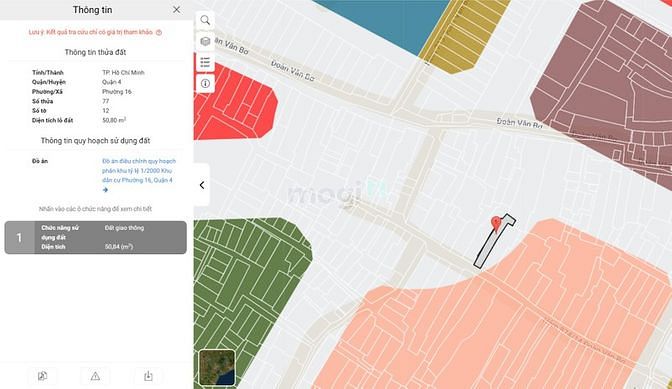This screenshot has height=389, width=672.
Task: Click the 50,84 (m²) area value in the card
Action: tap(119, 247)
